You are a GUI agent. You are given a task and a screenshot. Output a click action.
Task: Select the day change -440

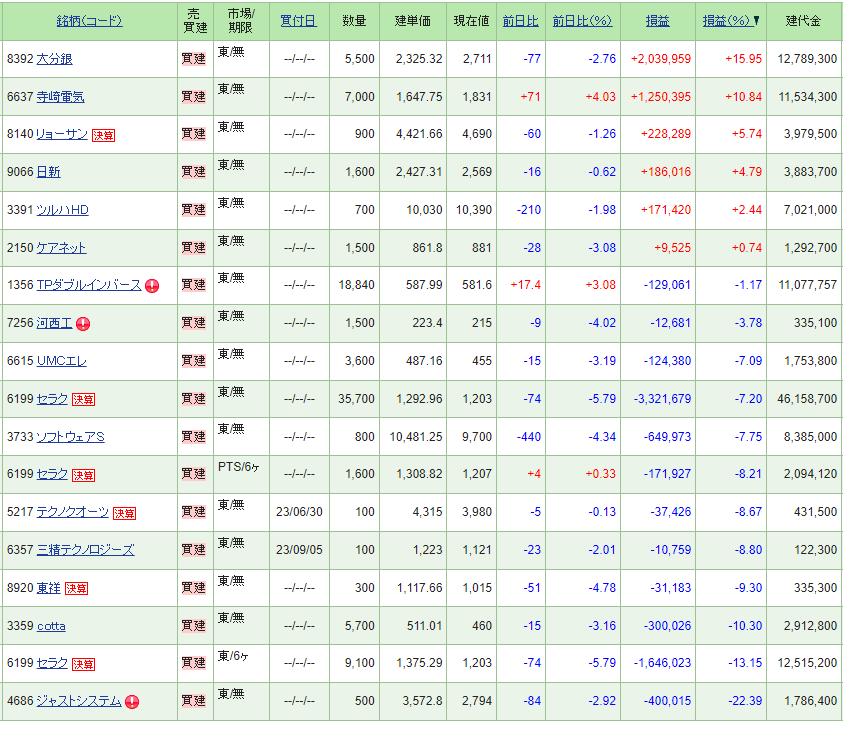pyautogui.click(x=528, y=437)
